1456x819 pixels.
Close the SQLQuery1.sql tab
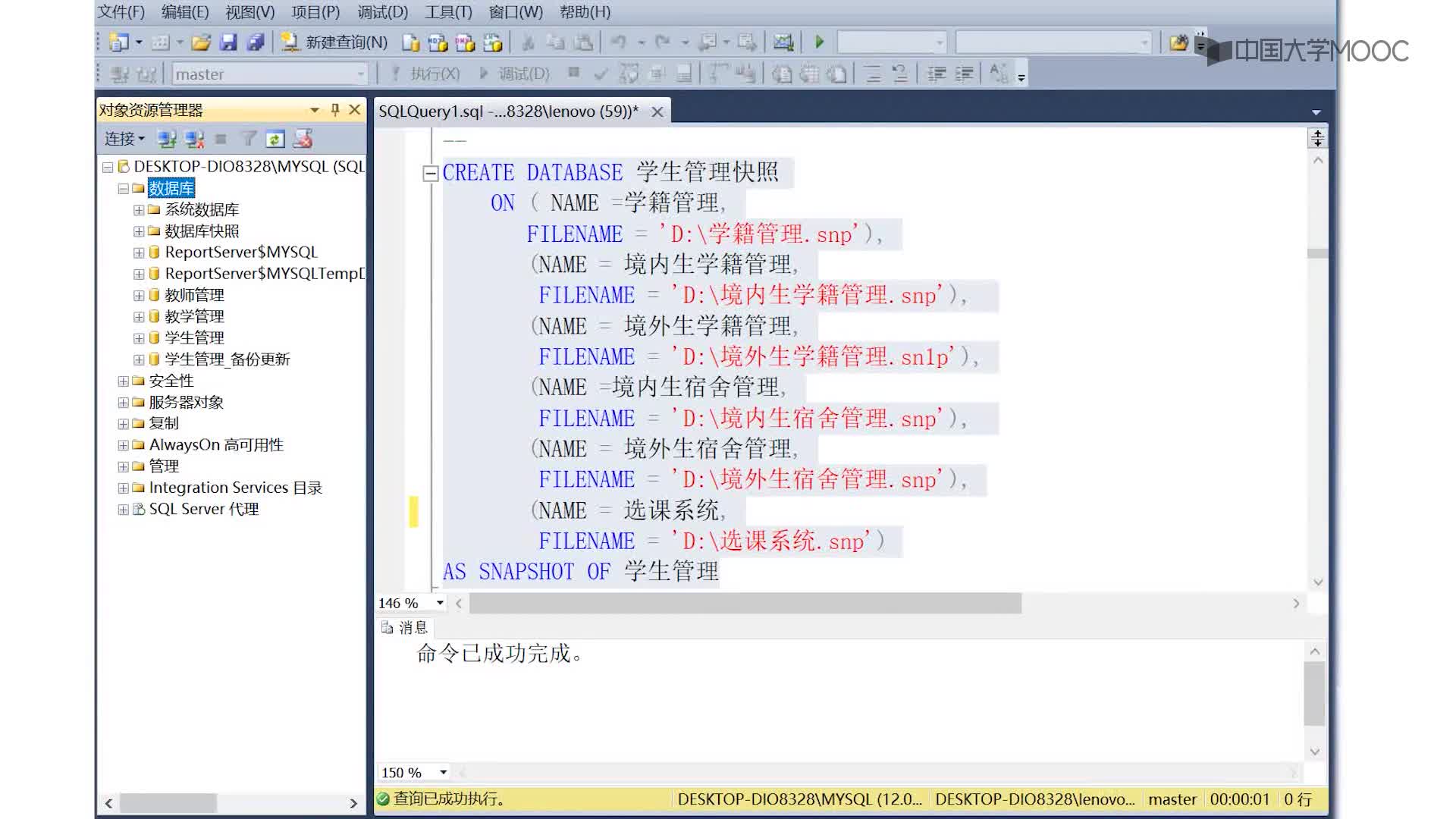(657, 112)
